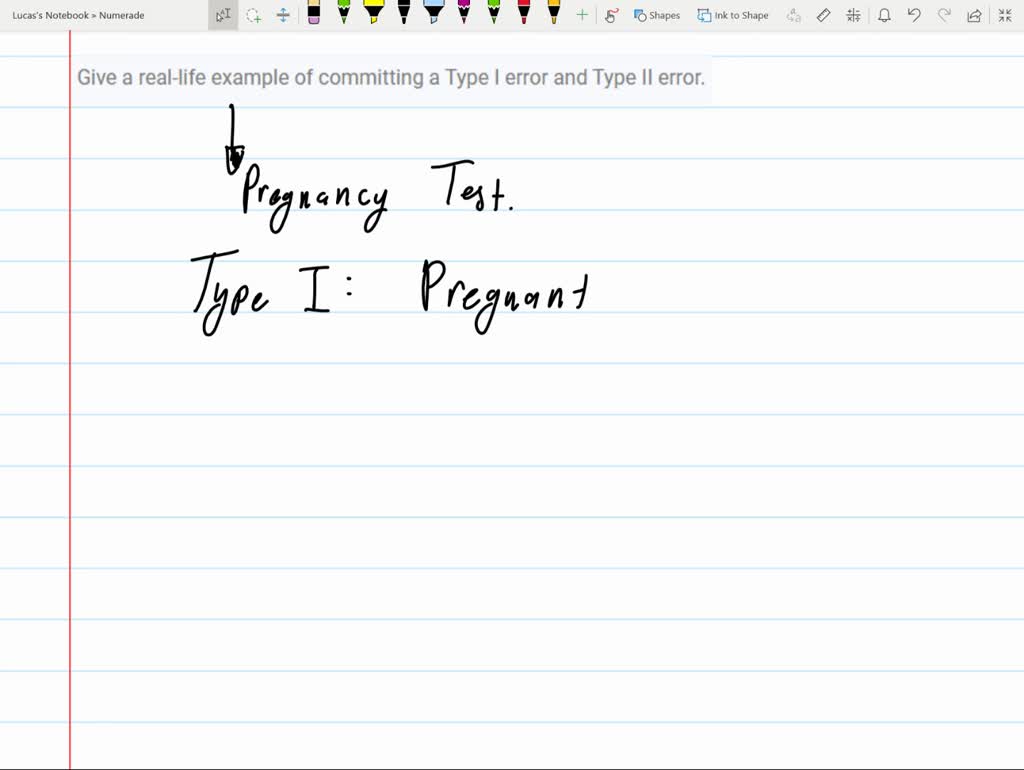Select the yellow highlighter
This screenshot has height=770, width=1024.
click(373, 14)
